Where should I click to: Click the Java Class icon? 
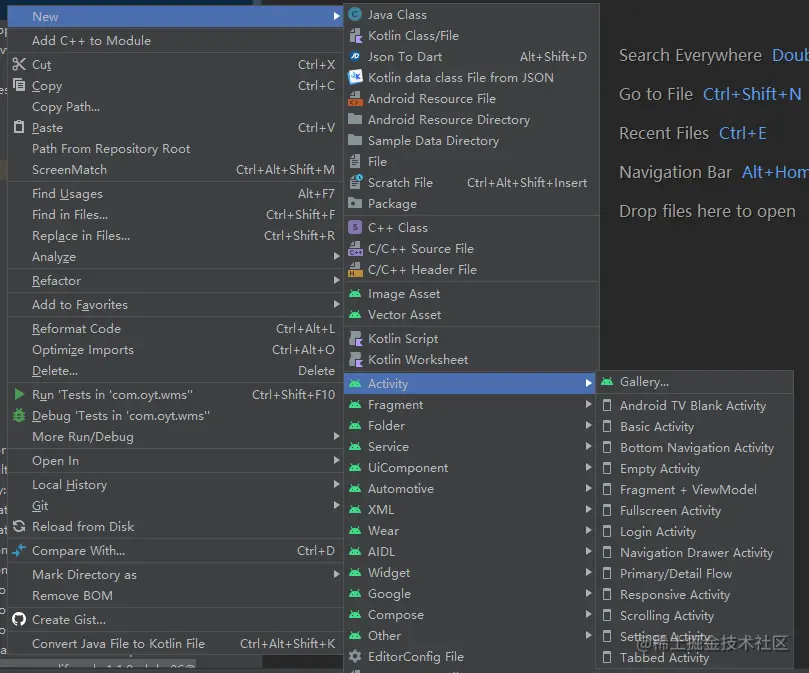tap(355, 14)
